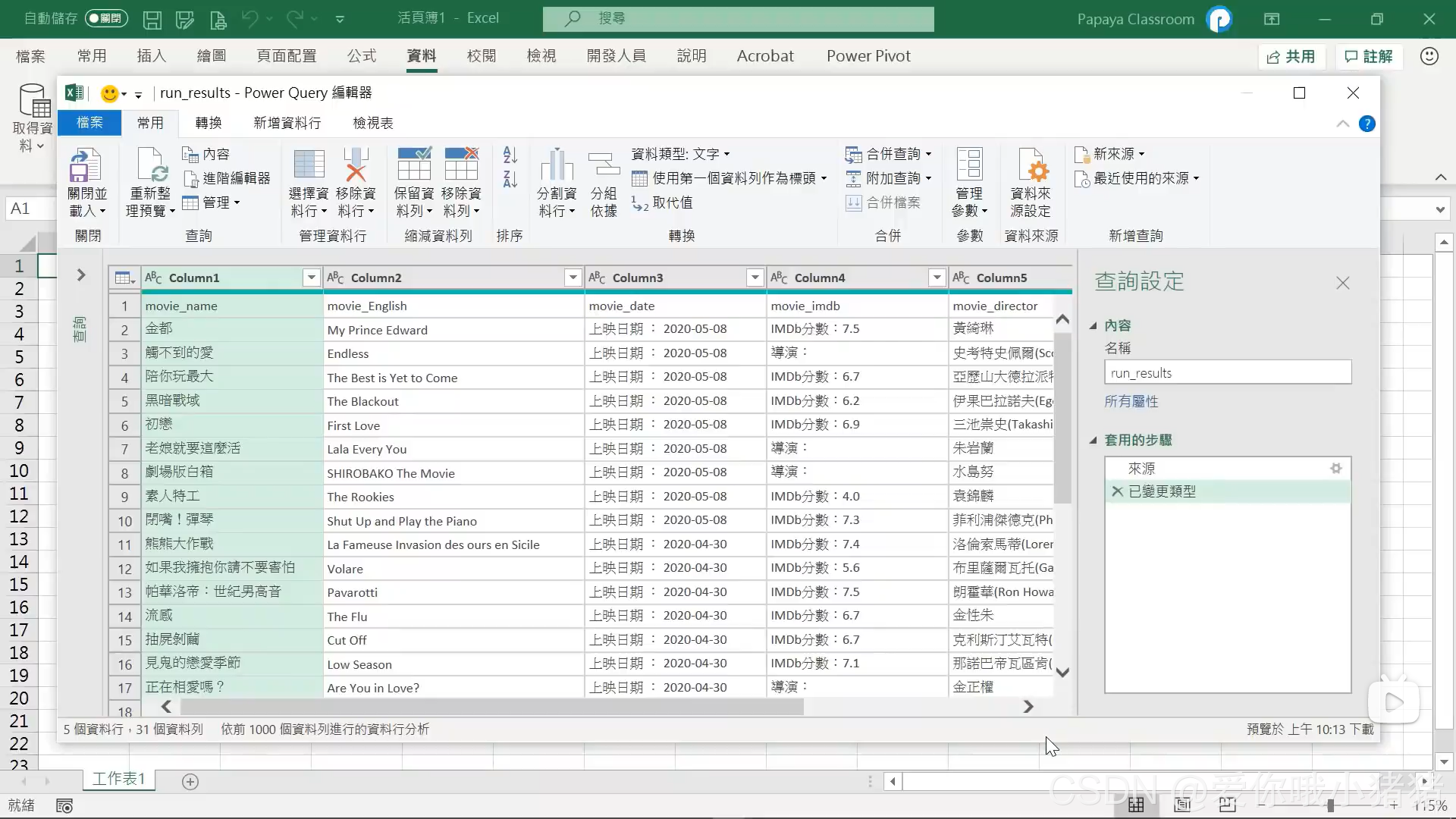
Task: Click the All Properties link
Action: [1131, 401]
